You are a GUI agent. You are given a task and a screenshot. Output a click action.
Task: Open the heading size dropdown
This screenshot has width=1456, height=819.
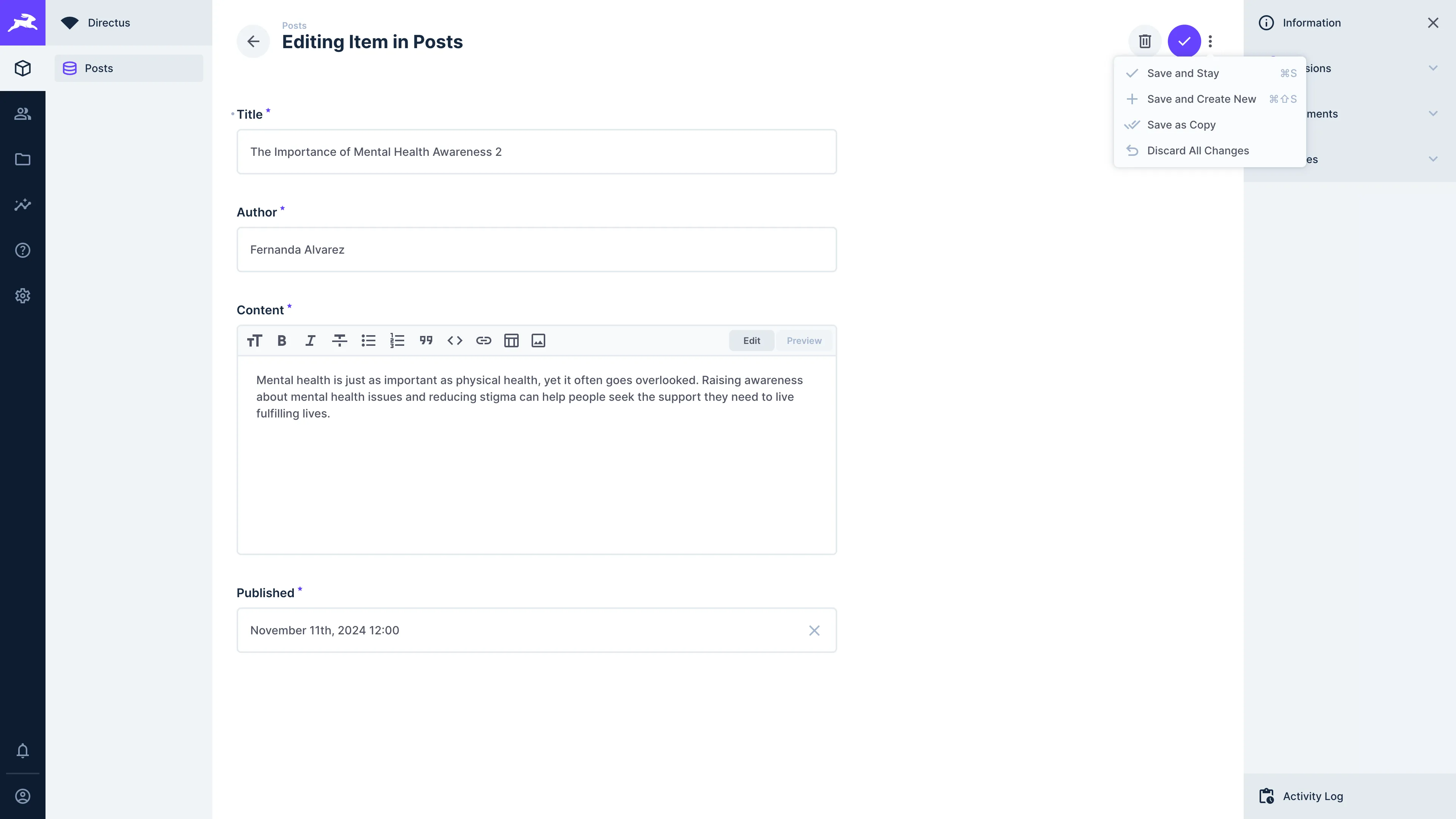click(x=254, y=340)
